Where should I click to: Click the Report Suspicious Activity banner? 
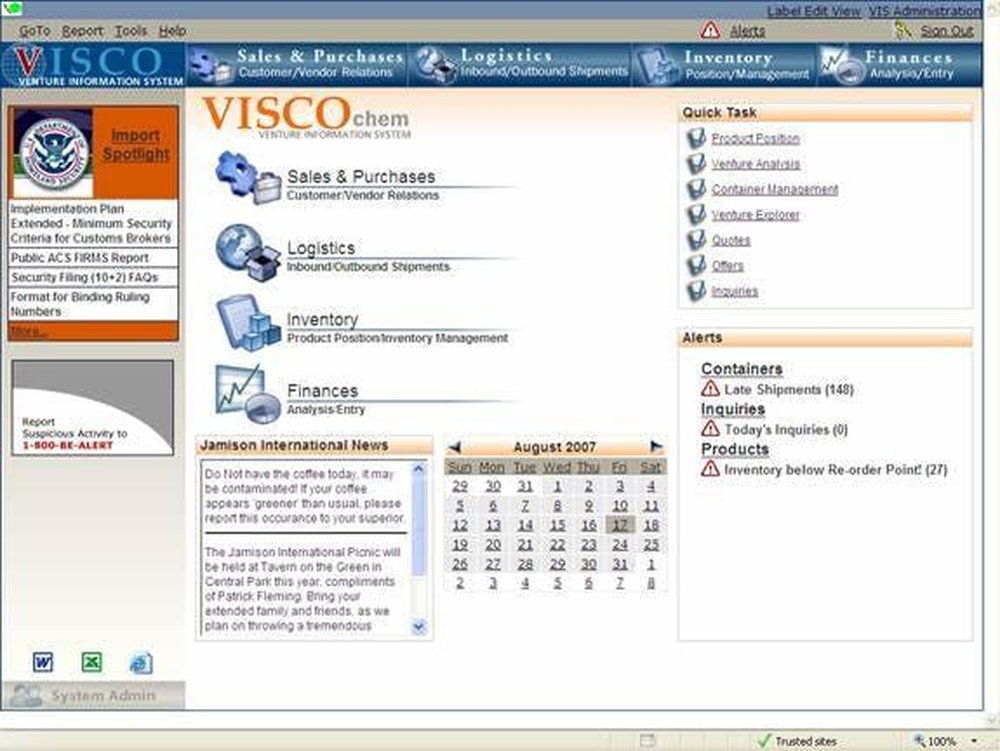[92, 407]
